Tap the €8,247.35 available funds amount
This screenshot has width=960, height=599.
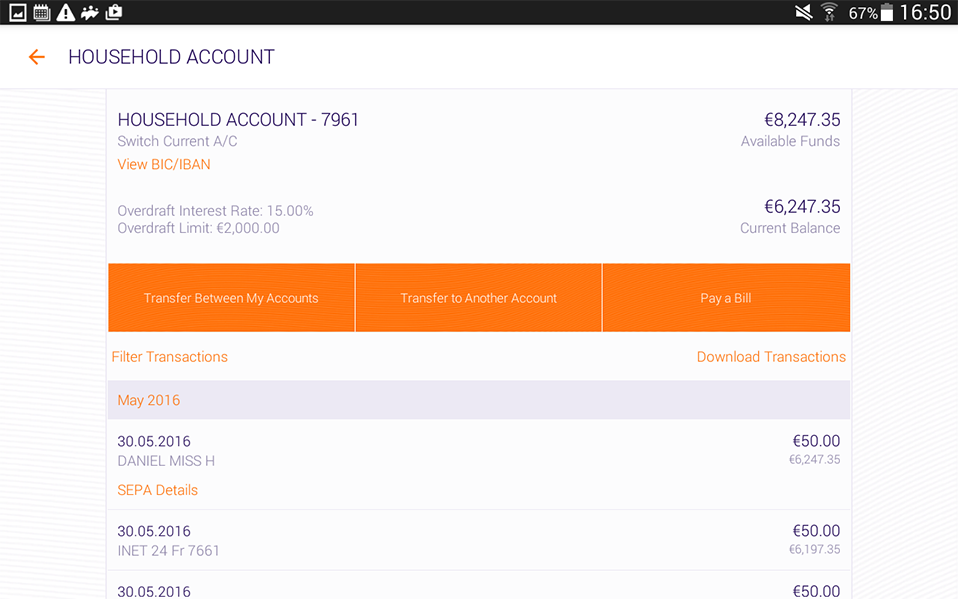click(802, 119)
